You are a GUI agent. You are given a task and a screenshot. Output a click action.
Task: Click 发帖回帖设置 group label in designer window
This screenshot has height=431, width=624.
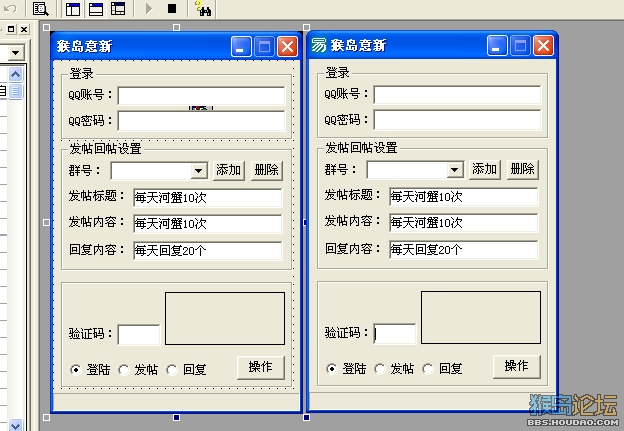point(105,148)
